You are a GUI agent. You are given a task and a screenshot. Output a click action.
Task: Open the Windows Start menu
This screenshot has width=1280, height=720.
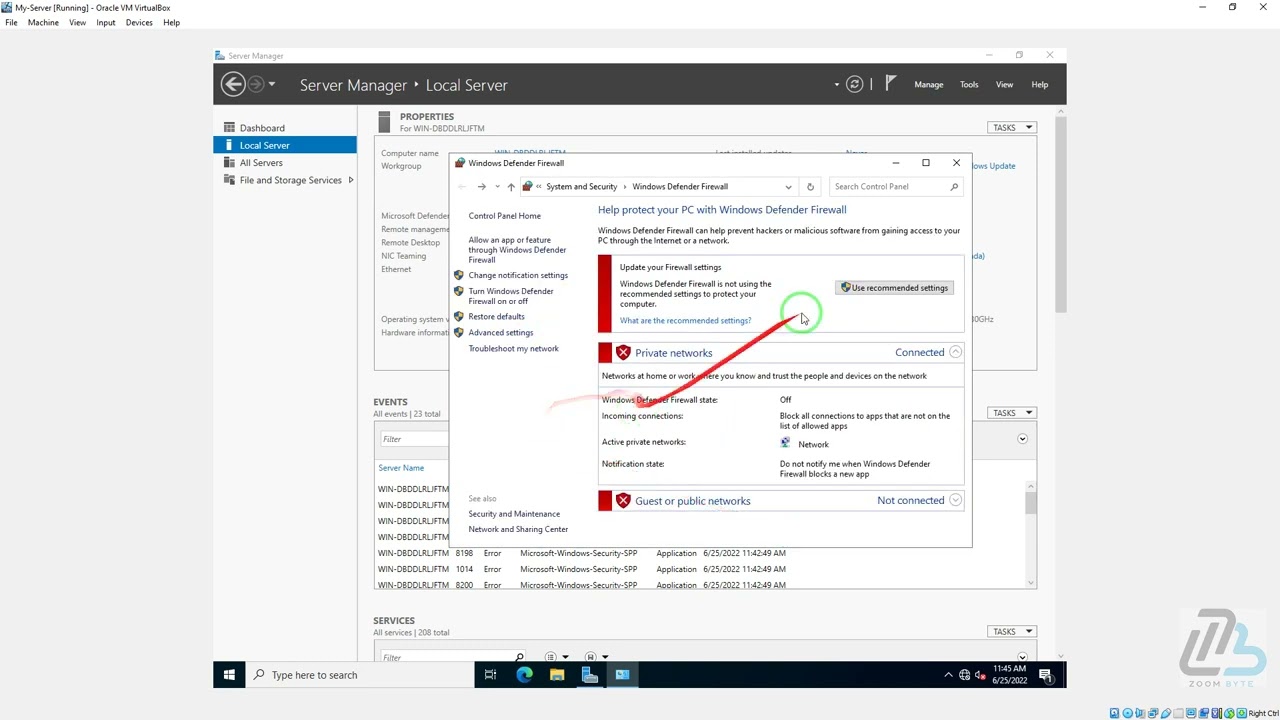[229, 675]
